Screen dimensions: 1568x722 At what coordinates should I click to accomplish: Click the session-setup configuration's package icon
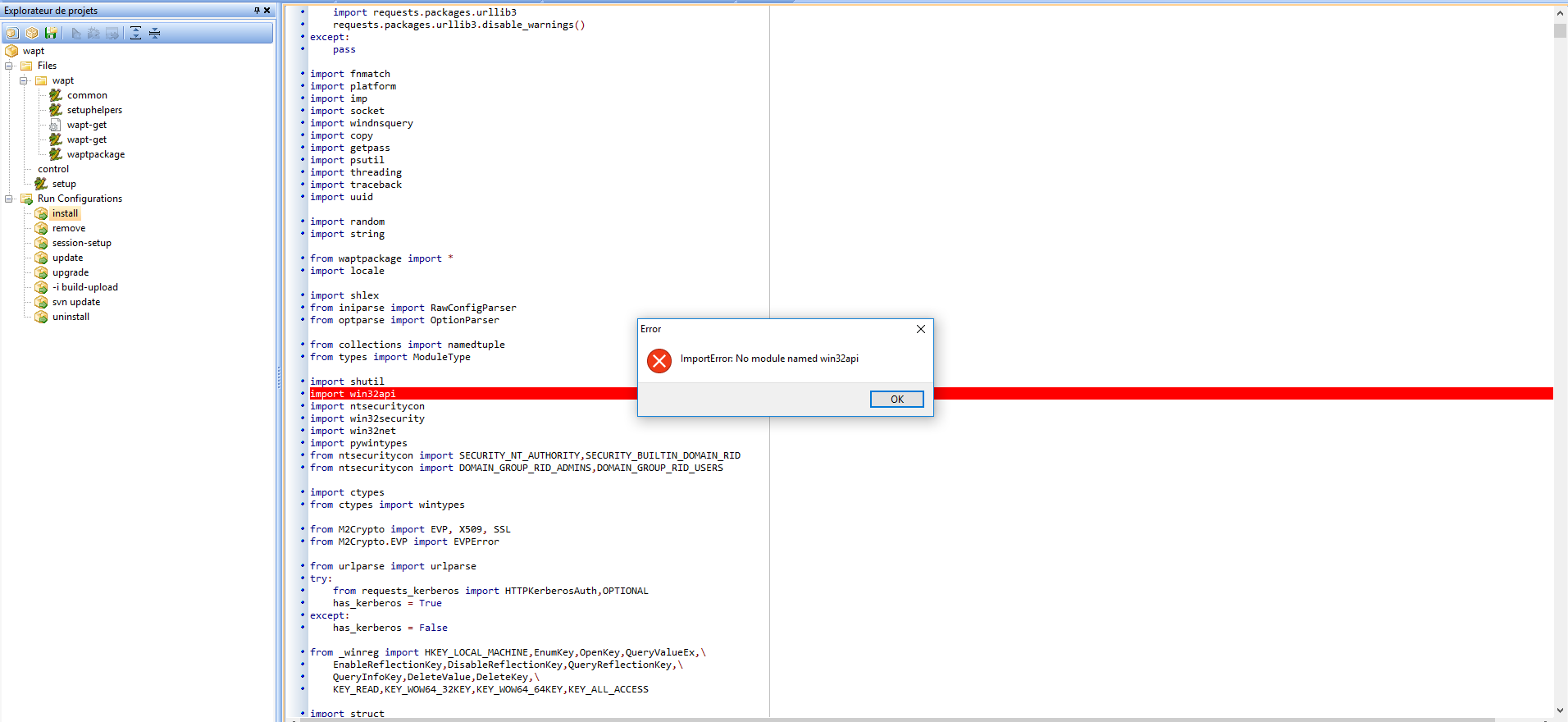coord(41,243)
